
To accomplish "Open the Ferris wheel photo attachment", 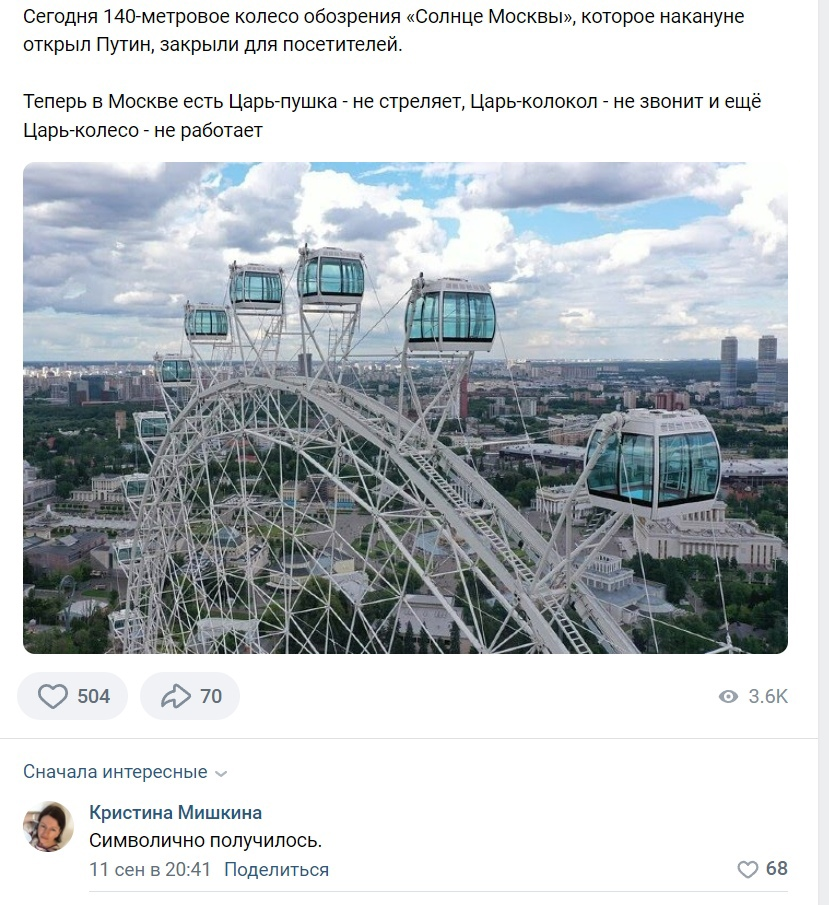I will 405,408.
